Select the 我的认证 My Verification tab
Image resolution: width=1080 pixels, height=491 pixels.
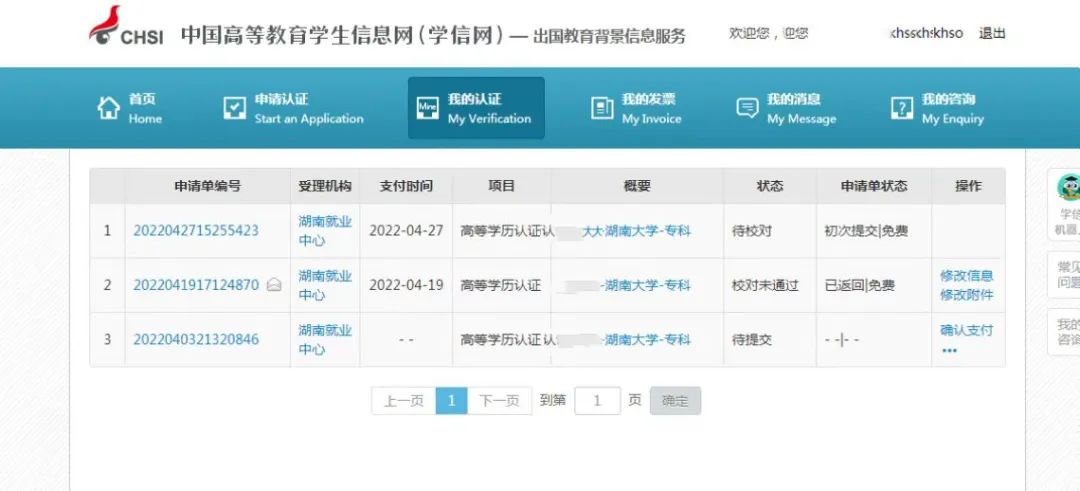[476, 108]
